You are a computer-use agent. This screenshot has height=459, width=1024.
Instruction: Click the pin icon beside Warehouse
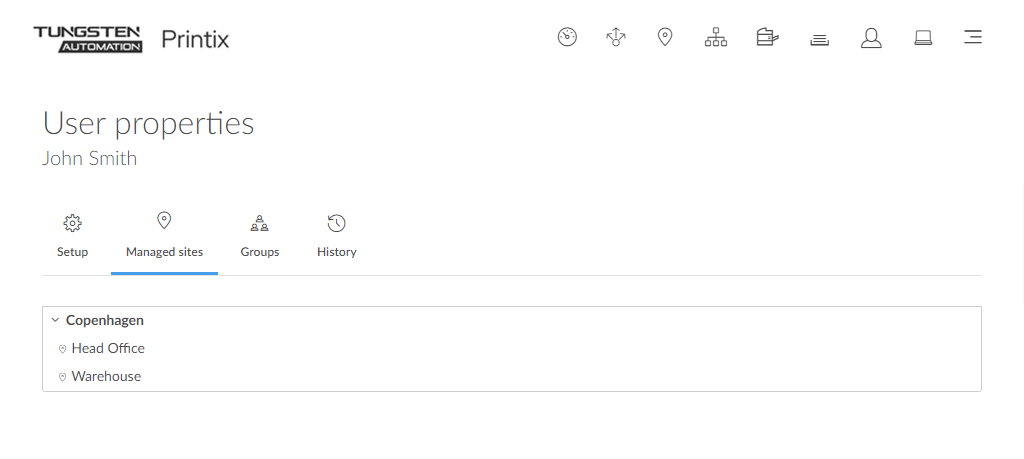62,377
